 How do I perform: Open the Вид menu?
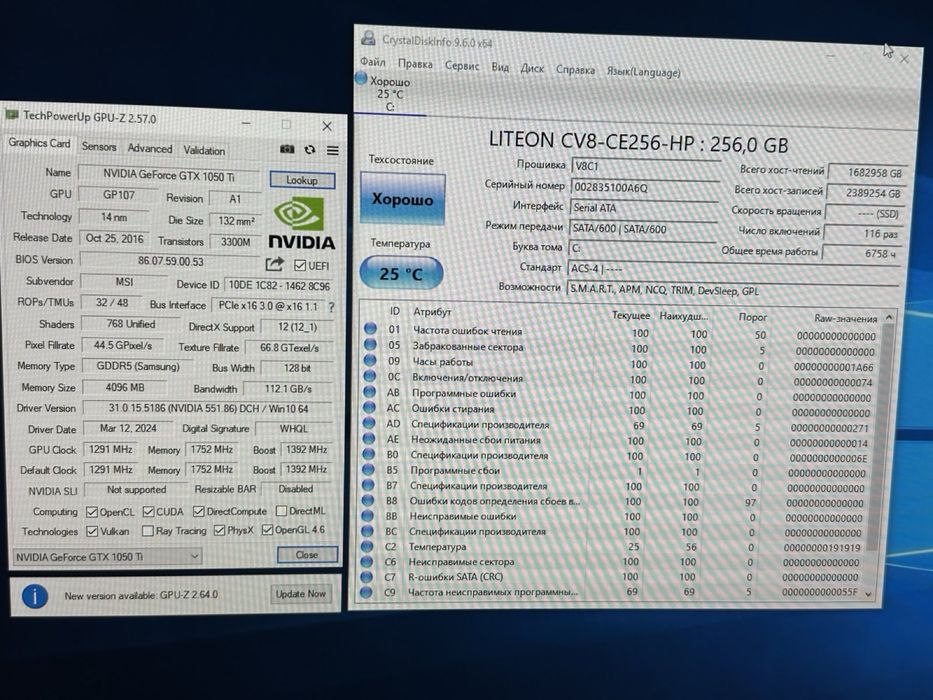(x=500, y=67)
